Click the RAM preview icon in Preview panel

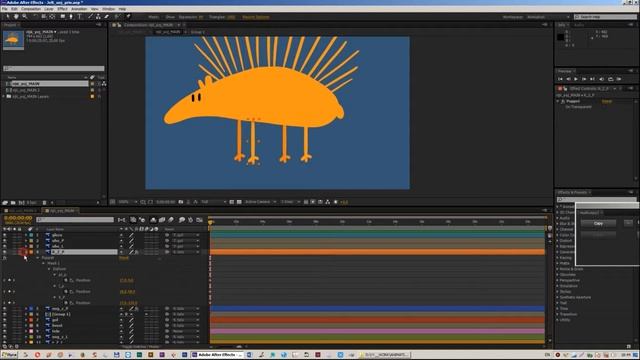[619, 79]
